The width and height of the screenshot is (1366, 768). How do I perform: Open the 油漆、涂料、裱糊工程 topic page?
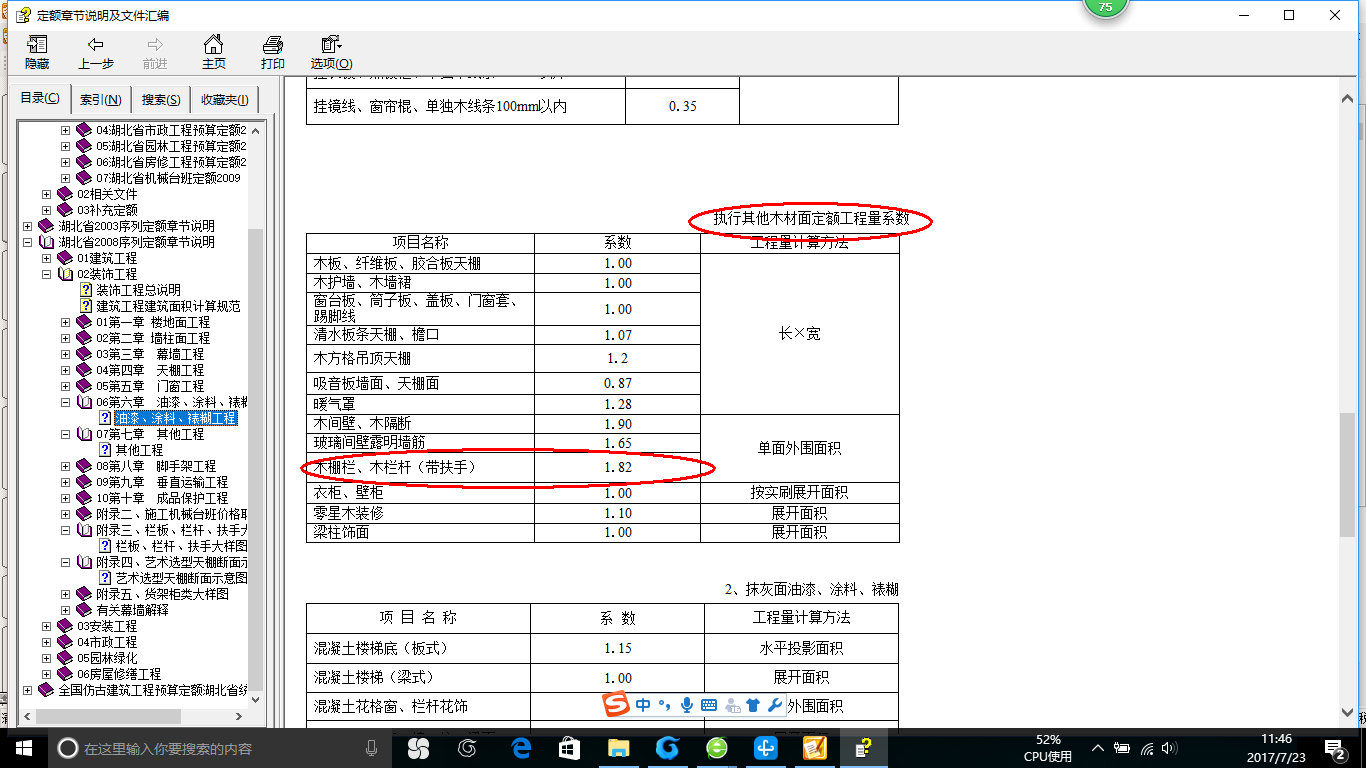pos(175,418)
